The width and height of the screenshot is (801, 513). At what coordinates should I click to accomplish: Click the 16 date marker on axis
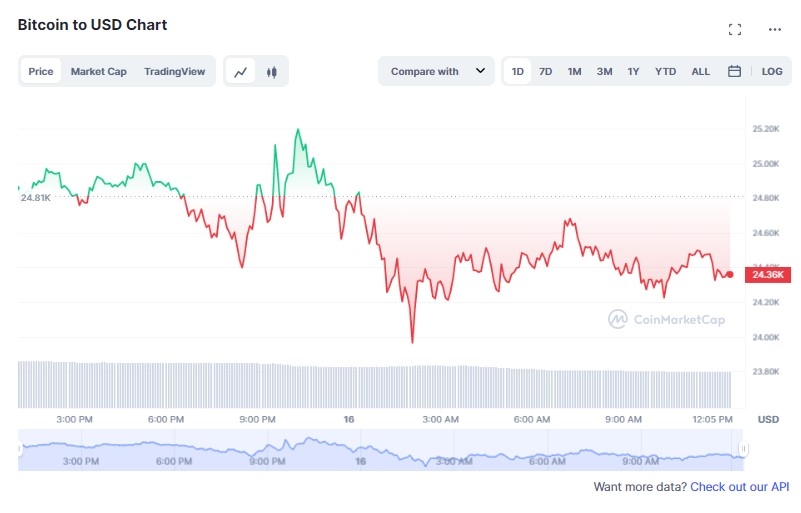(x=348, y=419)
